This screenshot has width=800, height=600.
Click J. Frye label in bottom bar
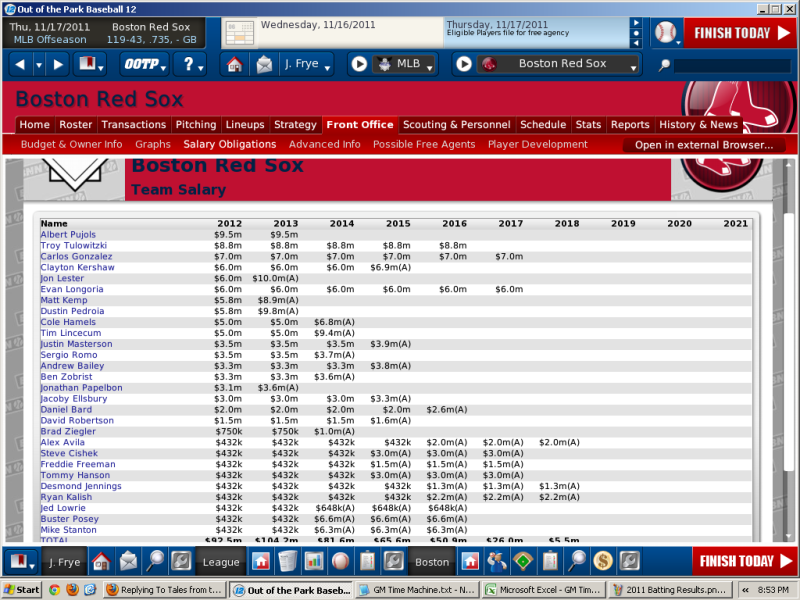pos(65,562)
